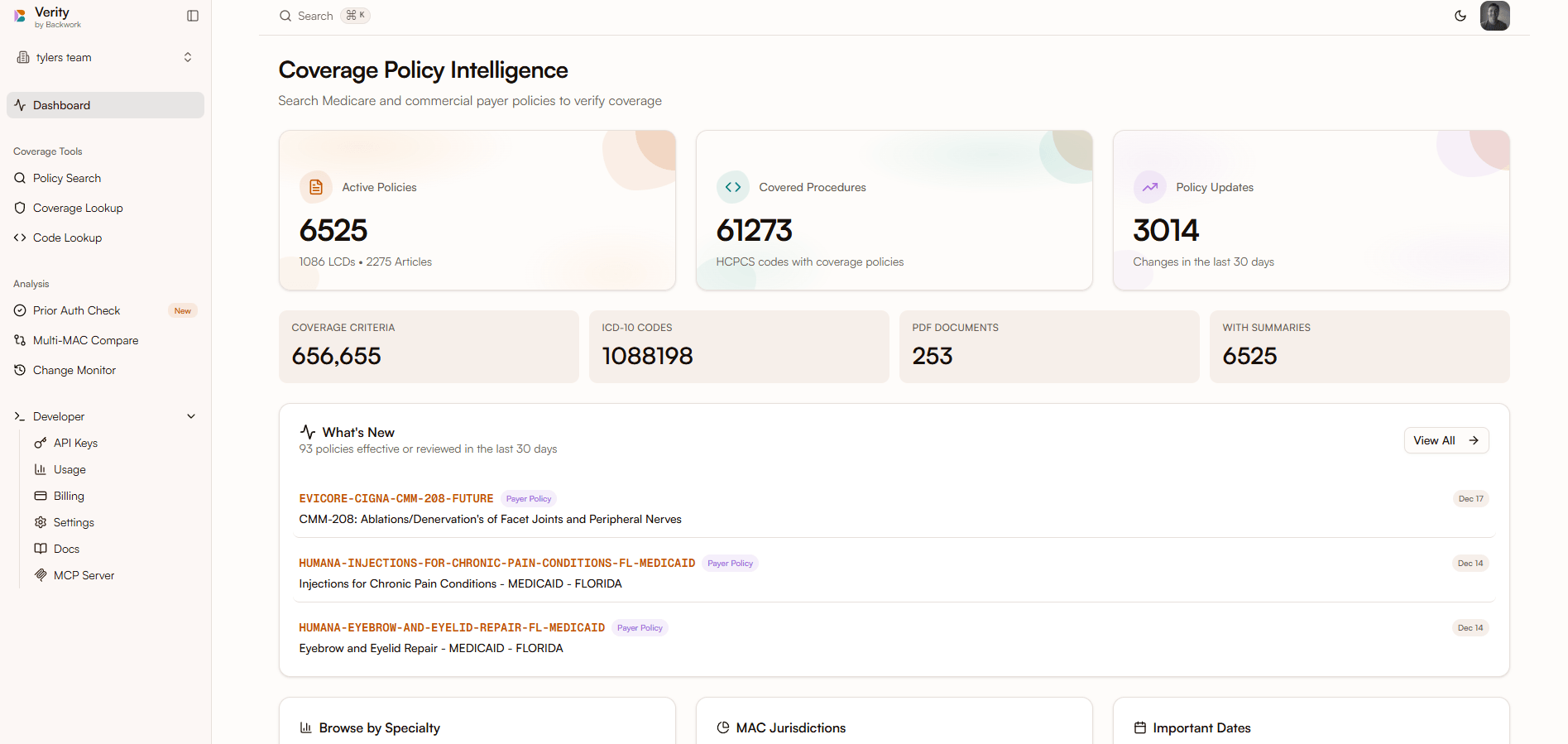
Task: Open the Policy Updates 3014 card
Action: 1311,210
